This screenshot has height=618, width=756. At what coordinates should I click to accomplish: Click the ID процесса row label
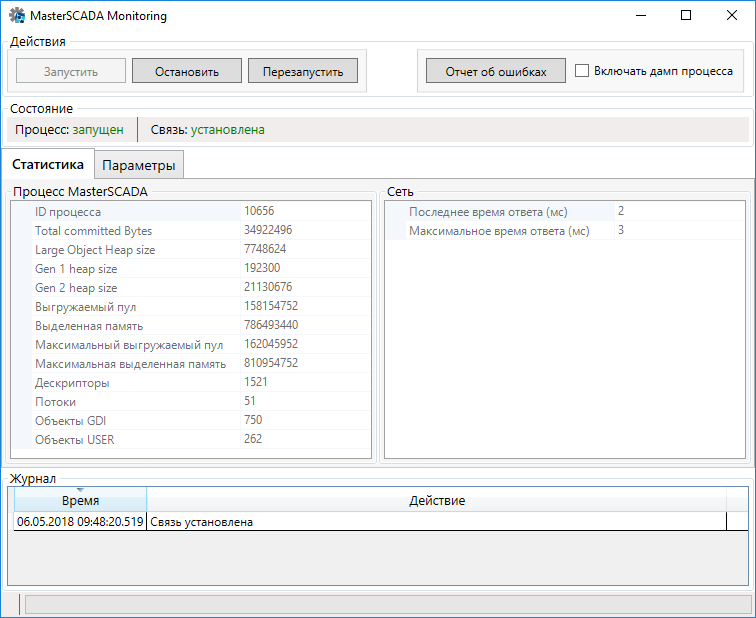(x=68, y=212)
